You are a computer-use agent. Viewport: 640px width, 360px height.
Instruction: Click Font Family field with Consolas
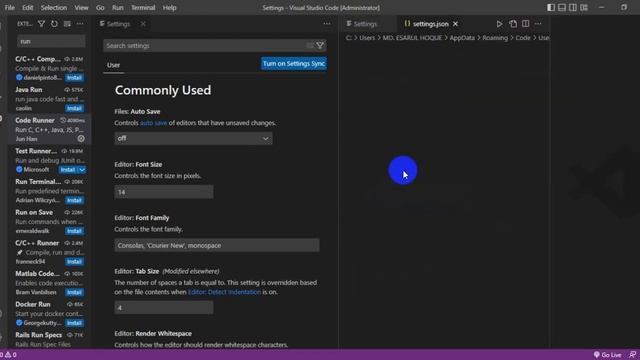[217, 245]
